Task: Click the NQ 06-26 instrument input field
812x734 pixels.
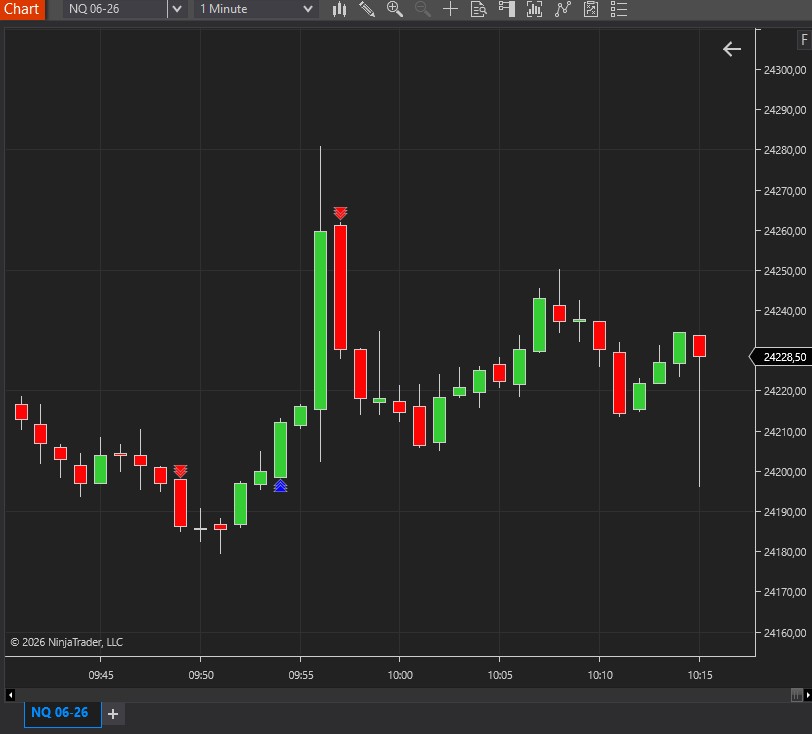Action: [113, 9]
